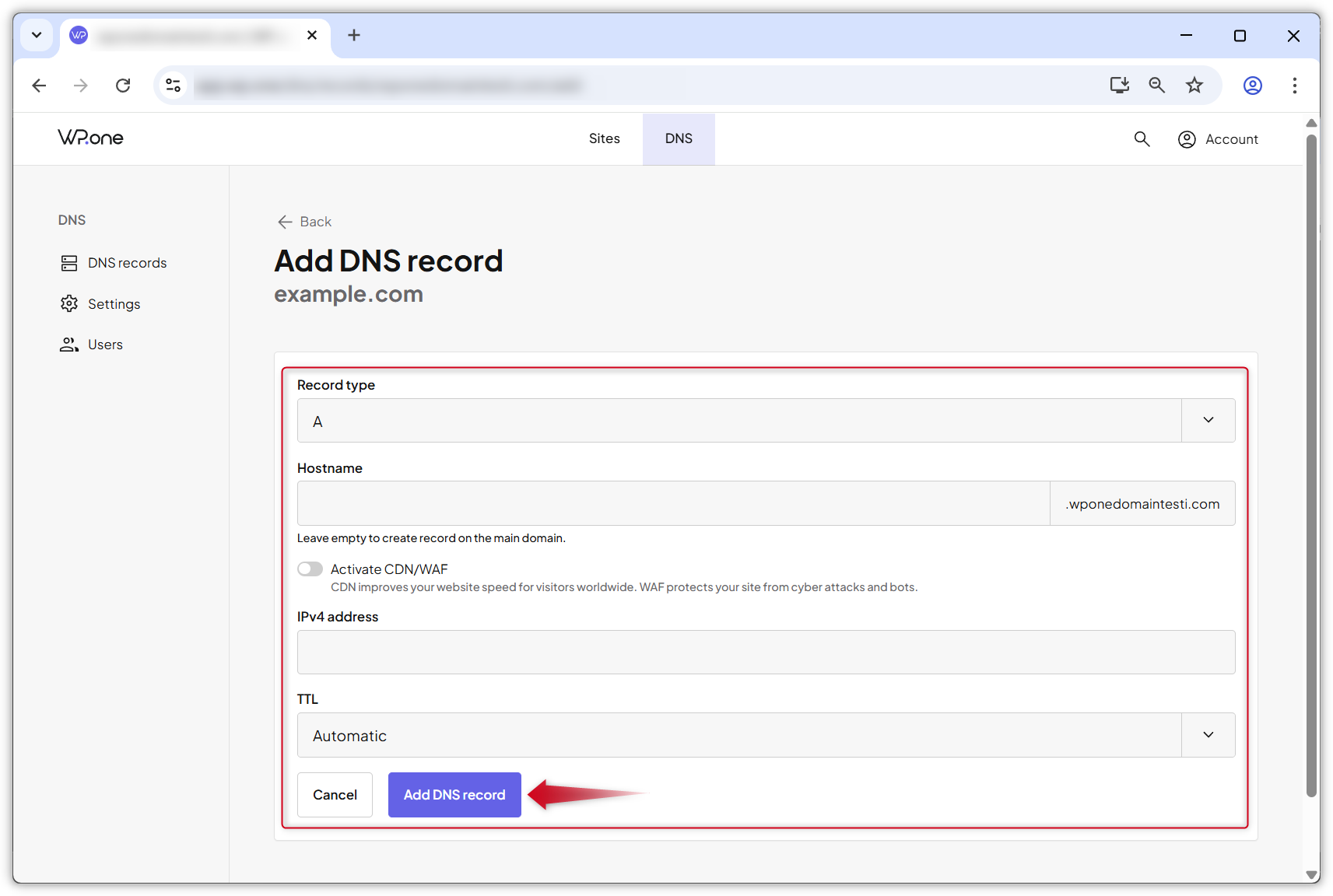Open the Record type dropdown
This screenshot has width=1333, height=896.
pos(1208,420)
